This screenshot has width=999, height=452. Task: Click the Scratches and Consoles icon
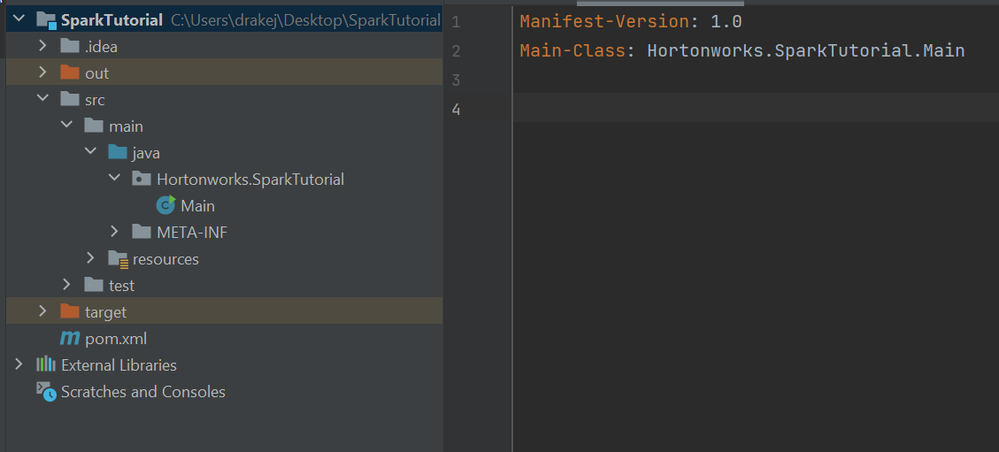pos(46,391)
